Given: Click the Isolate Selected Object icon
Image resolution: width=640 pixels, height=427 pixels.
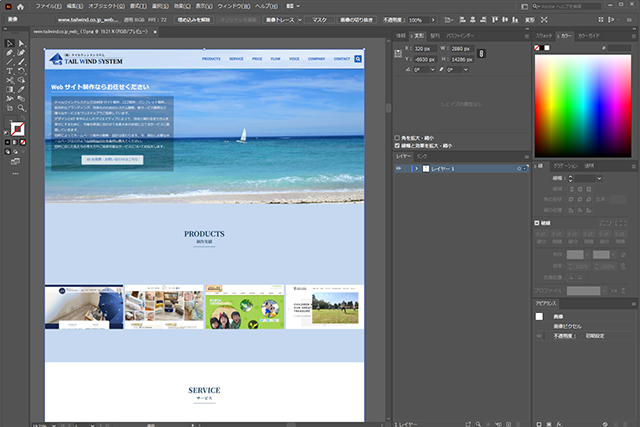Looking at the screenshot, I should point(544,20).
